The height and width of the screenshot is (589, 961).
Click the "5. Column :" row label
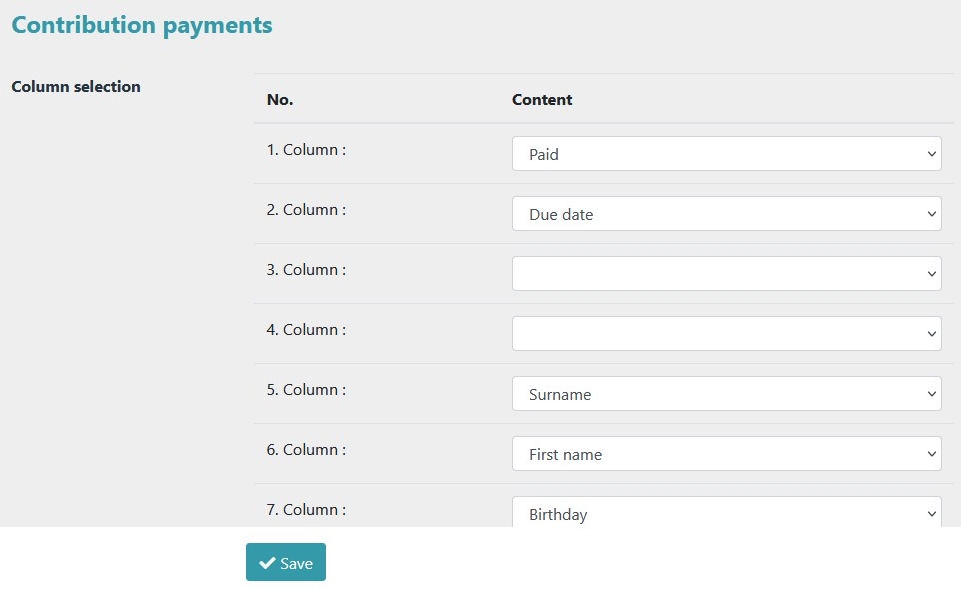click(306, 390)
